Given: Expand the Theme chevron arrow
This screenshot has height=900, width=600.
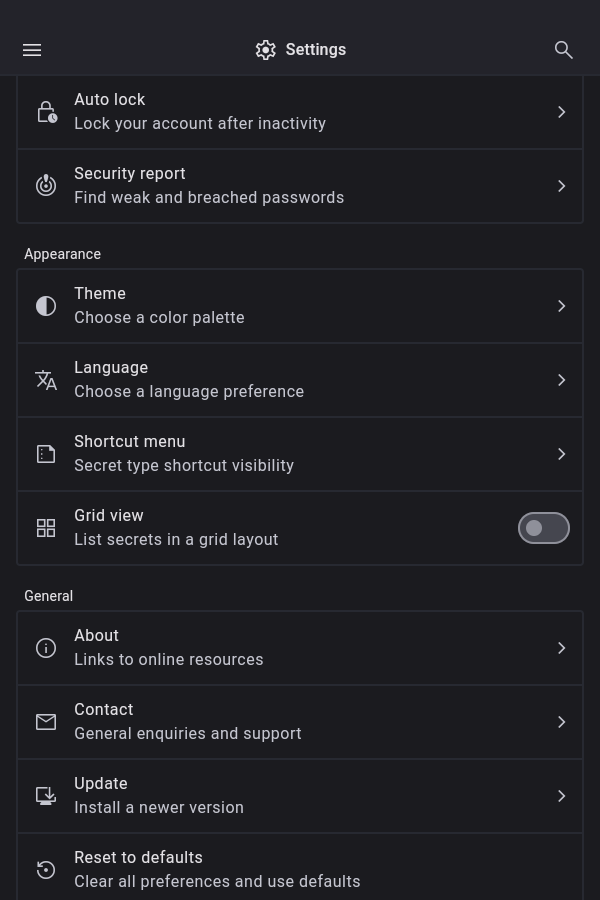Looking at the screenshot, I should (562, 306).
